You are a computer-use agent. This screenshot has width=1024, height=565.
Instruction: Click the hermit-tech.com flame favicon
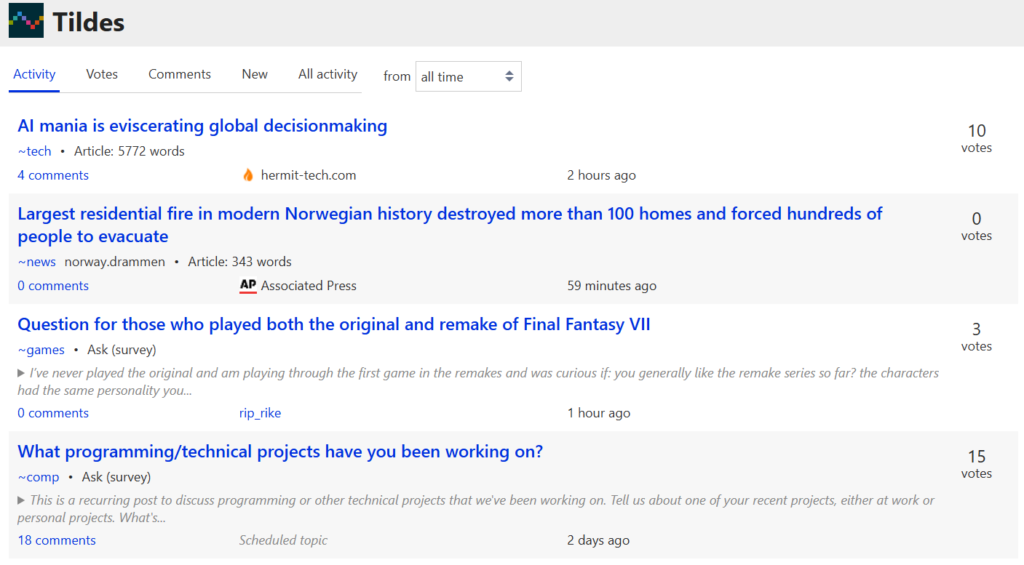[248, 175]
